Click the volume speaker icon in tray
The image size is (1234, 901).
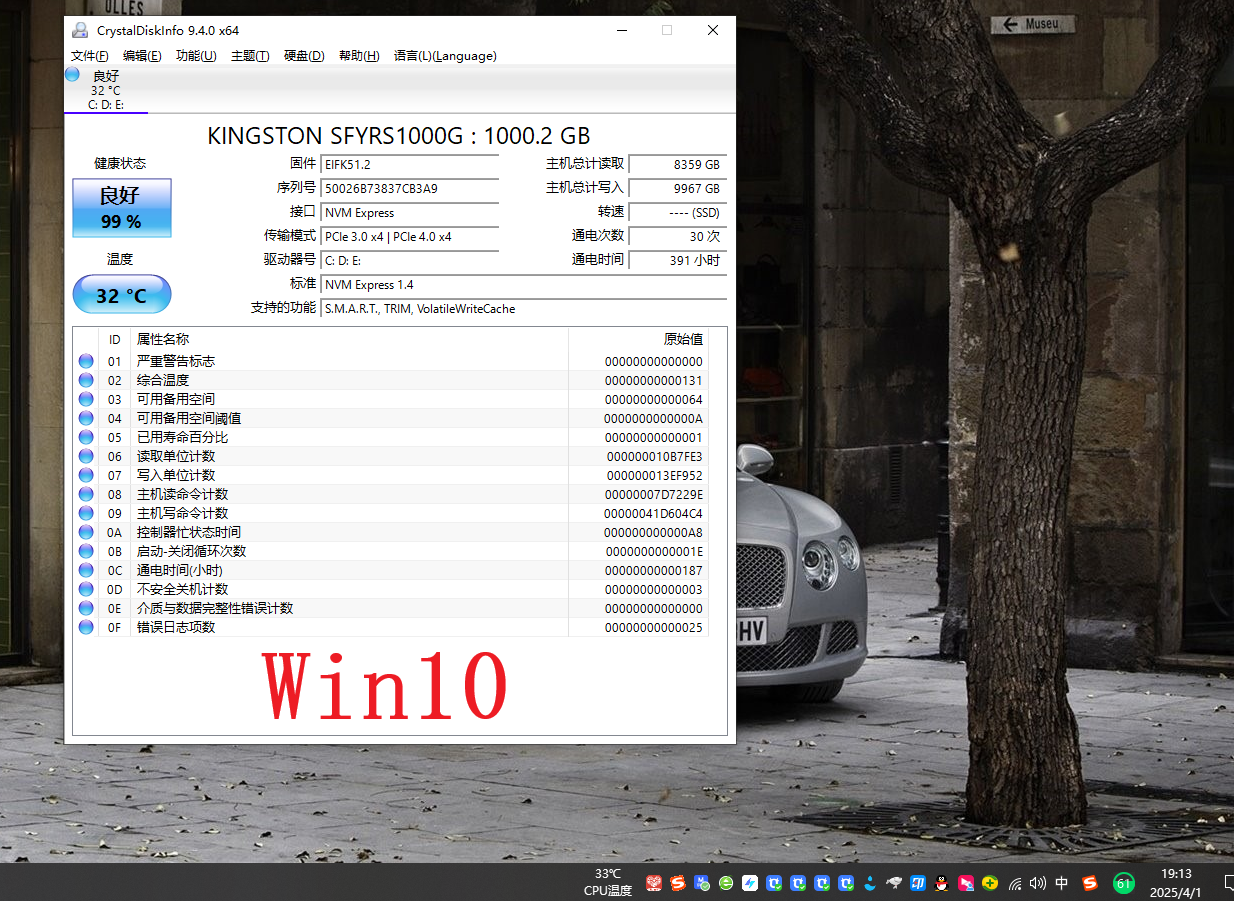point(1038,883)
